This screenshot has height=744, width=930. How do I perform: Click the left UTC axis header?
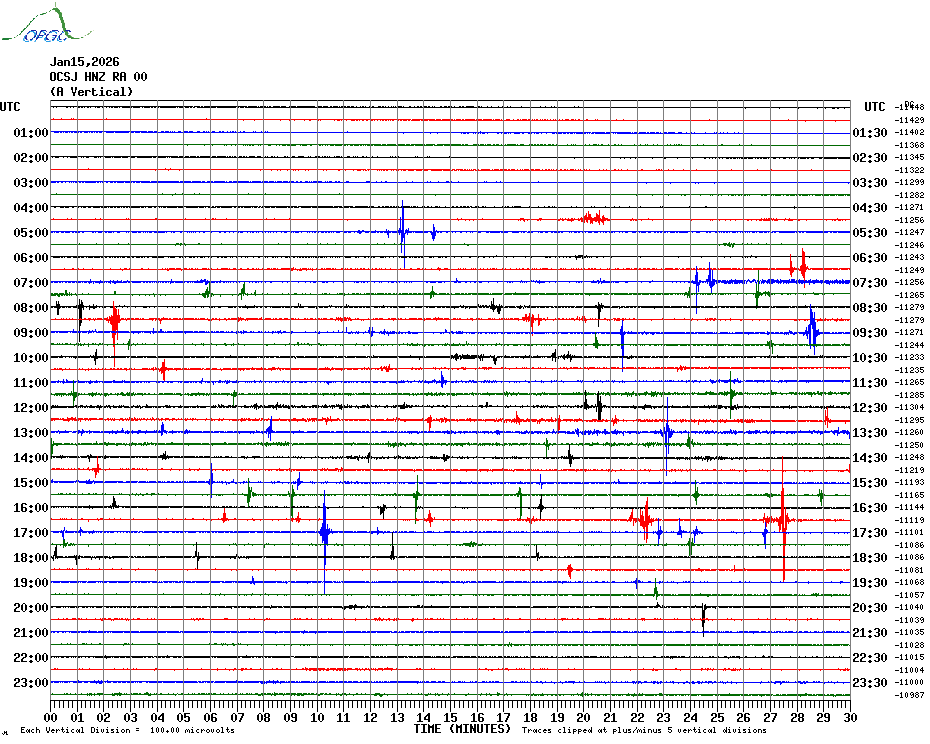coord(10,107)
